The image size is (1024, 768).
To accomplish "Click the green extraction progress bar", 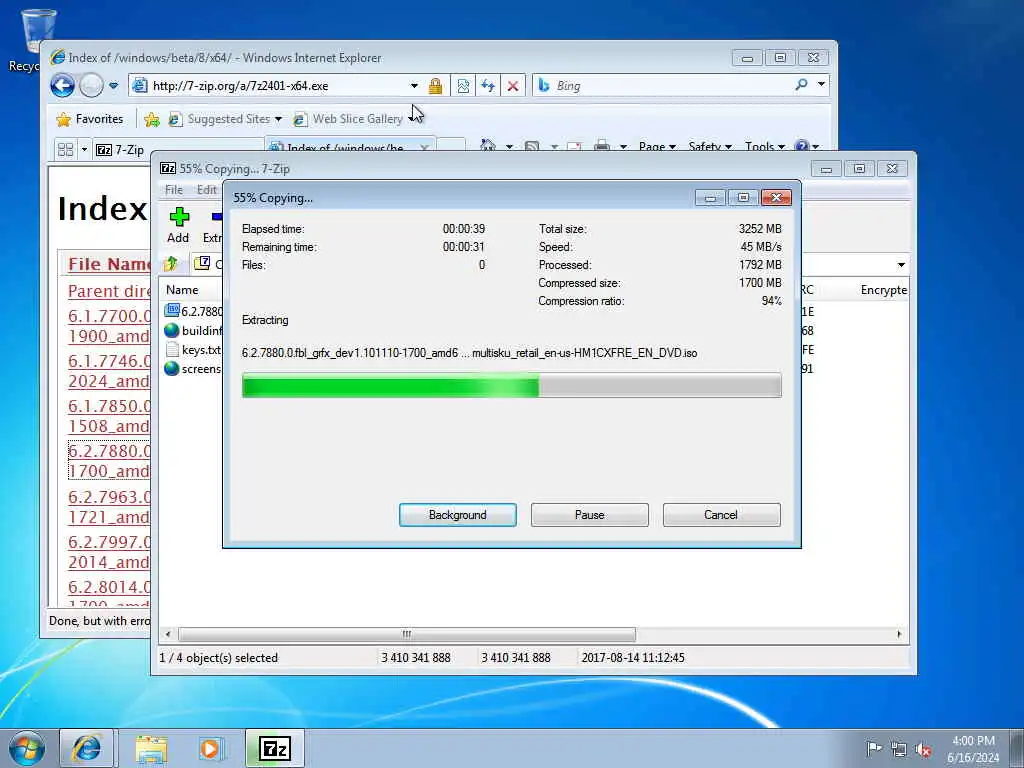I will [511, 385].
